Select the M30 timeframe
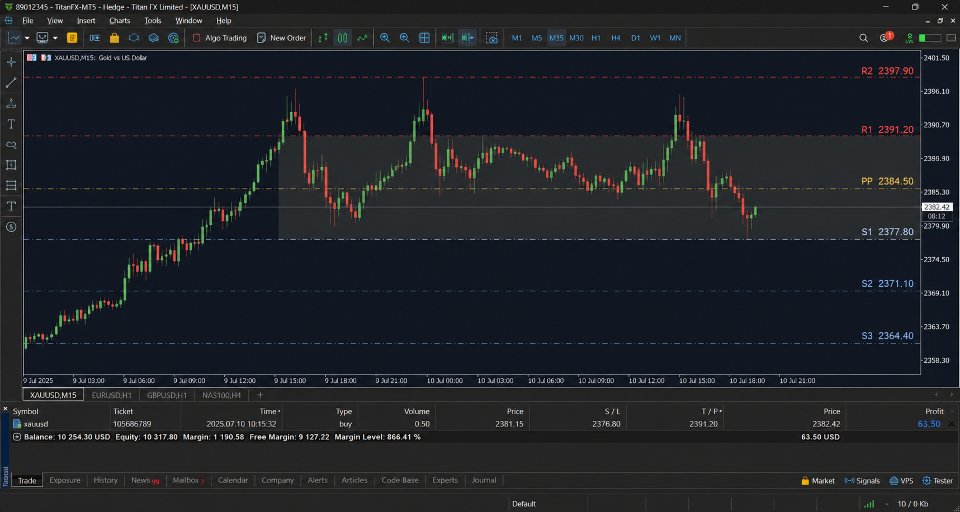960x512 pixels. (x=576, y=38)
